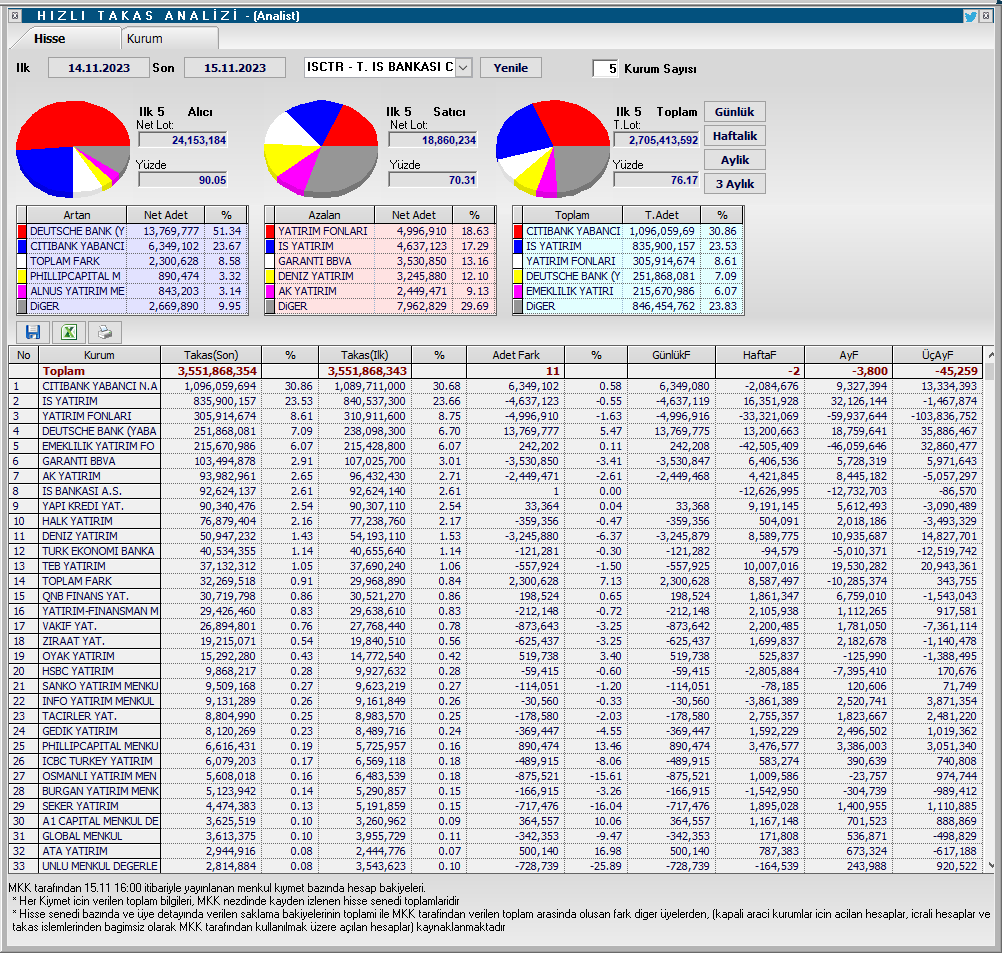Open the Twitter bird icon in title bar

click(x=970, y=16)
